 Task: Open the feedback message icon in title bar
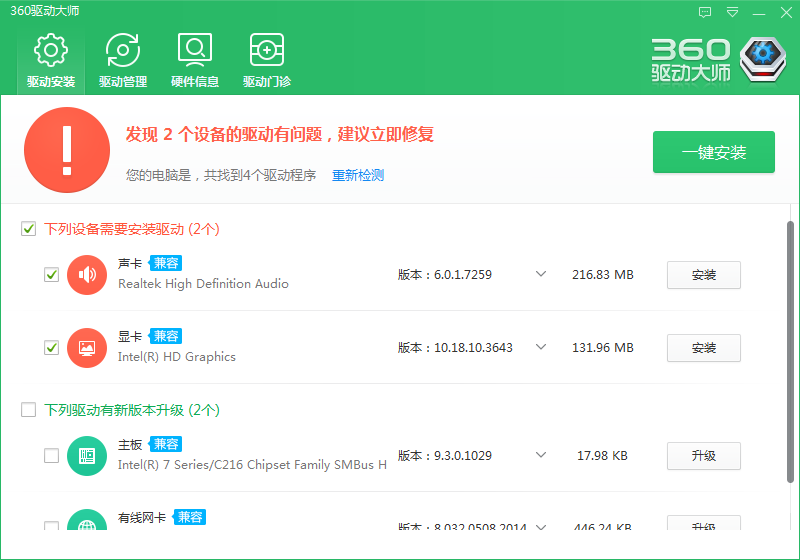click(x=705, y=13)
